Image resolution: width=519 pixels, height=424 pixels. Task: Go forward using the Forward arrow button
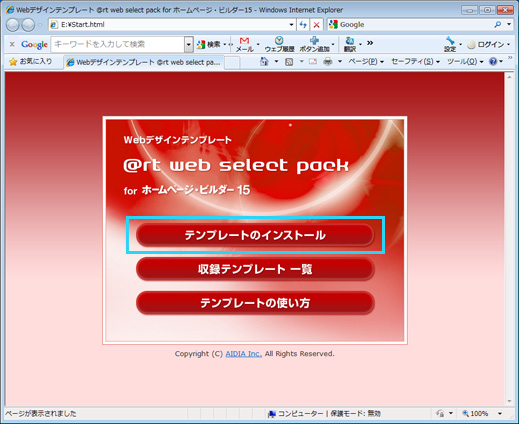[28, 25]
